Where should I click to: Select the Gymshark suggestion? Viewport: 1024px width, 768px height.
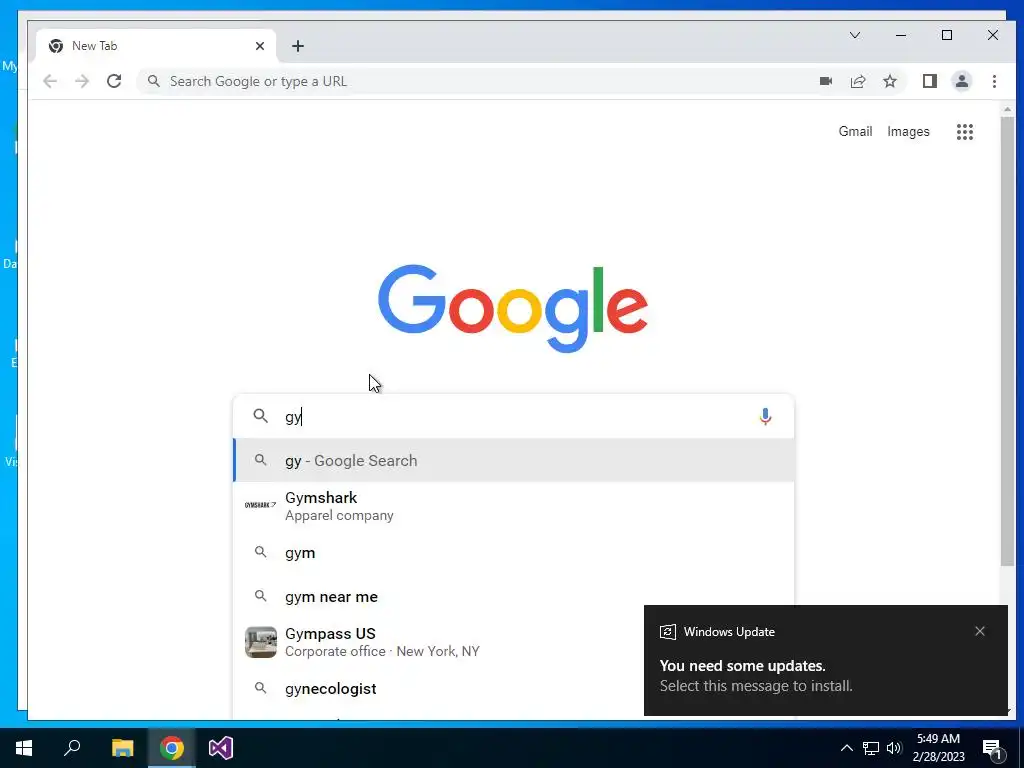click(x=514, y=506)
